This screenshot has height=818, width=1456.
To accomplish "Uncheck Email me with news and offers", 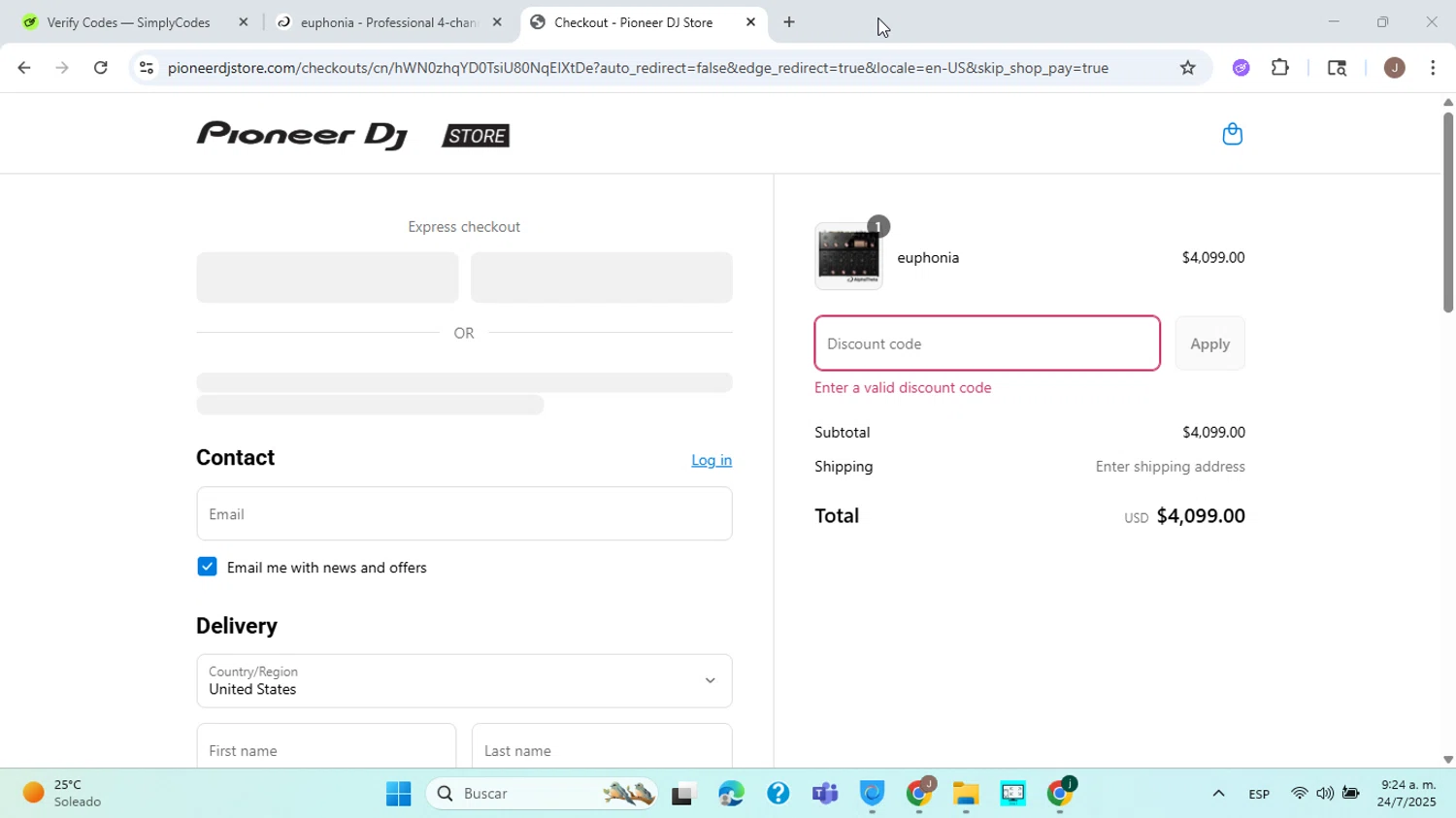I will 207,567.
